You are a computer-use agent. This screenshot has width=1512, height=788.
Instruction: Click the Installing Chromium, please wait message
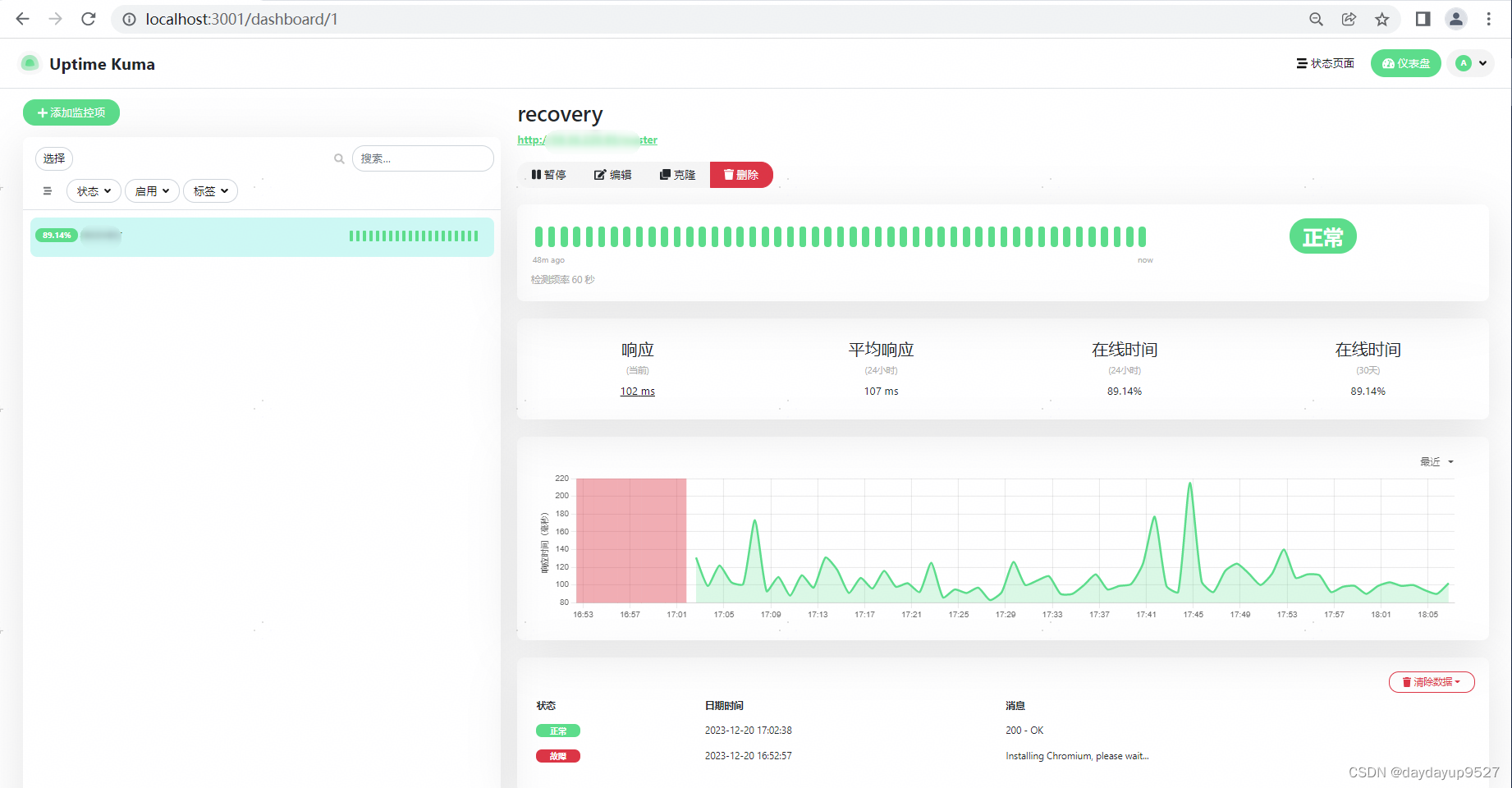[x=1077, y=756]
